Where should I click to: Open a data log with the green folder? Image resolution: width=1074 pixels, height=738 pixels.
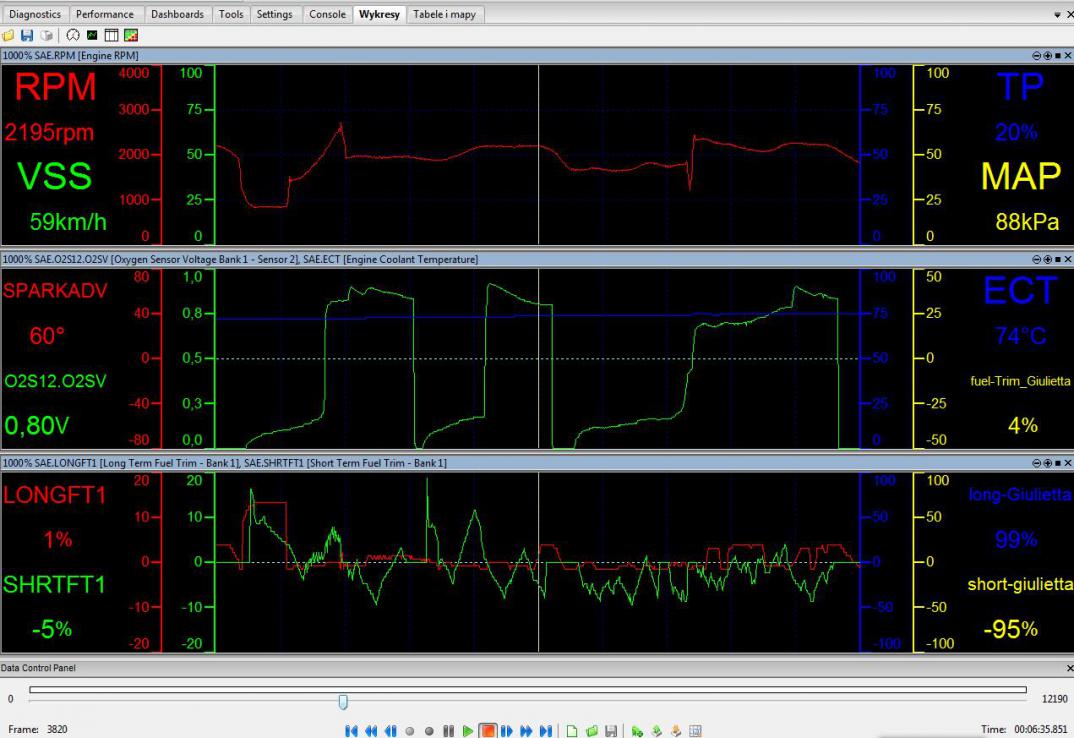592,730
